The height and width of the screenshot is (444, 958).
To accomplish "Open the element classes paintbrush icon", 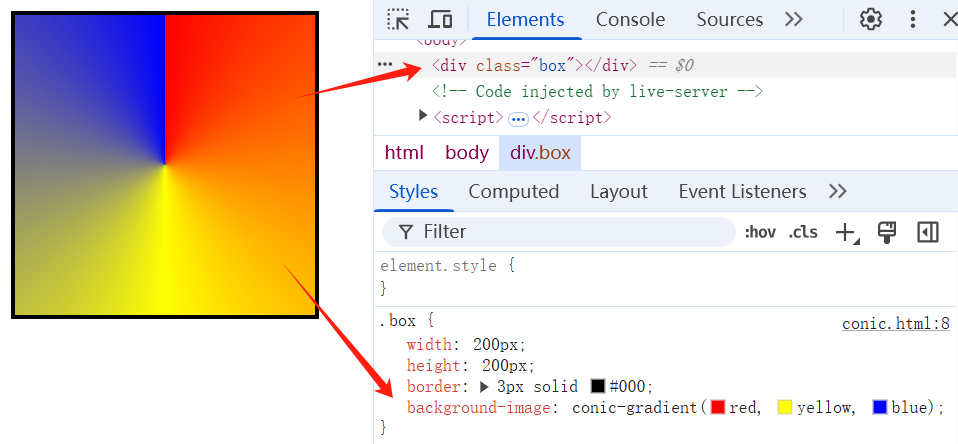I will (x=886, y=232).
